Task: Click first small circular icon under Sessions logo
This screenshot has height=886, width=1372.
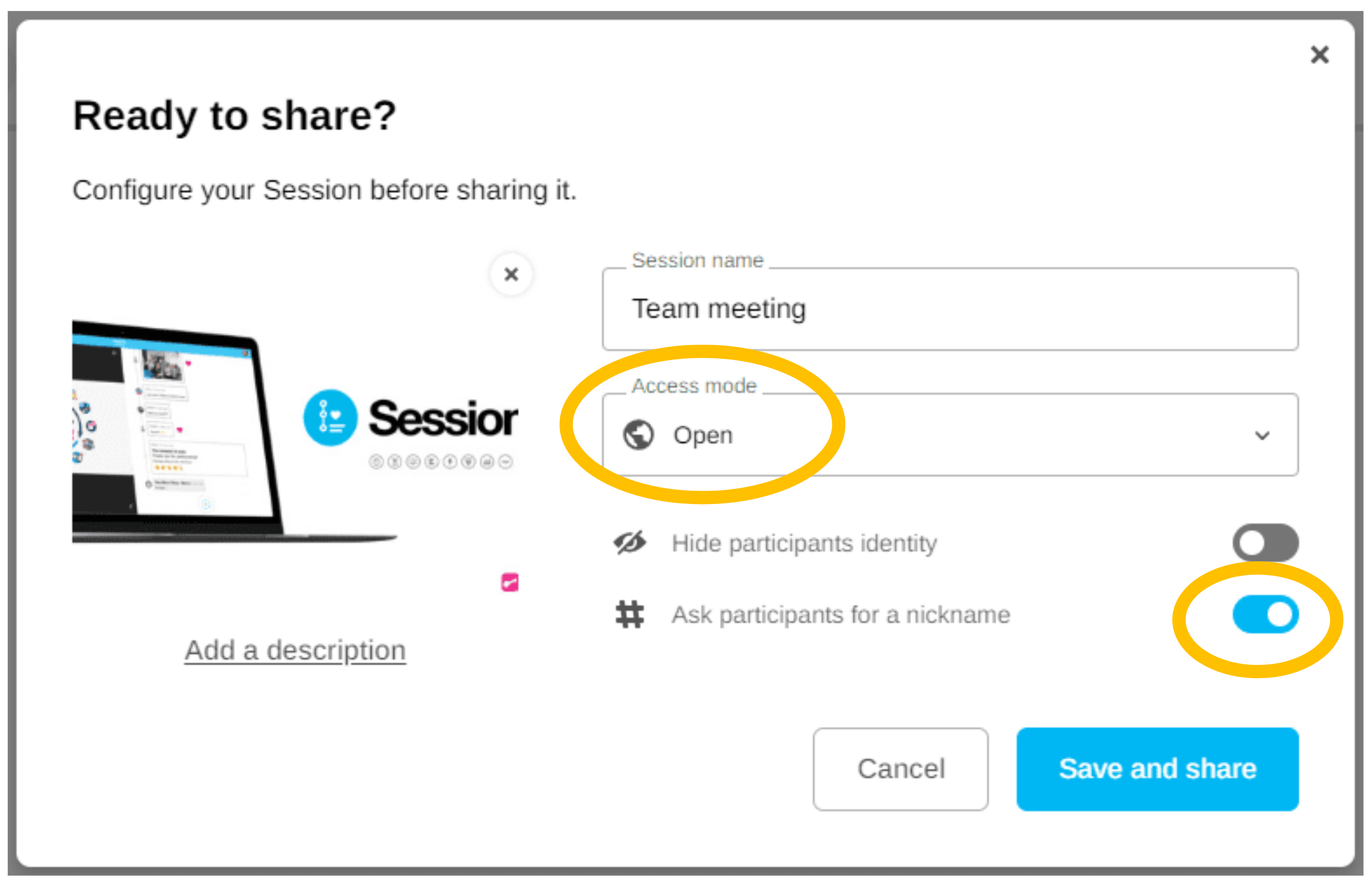Action: coord(376,461)
